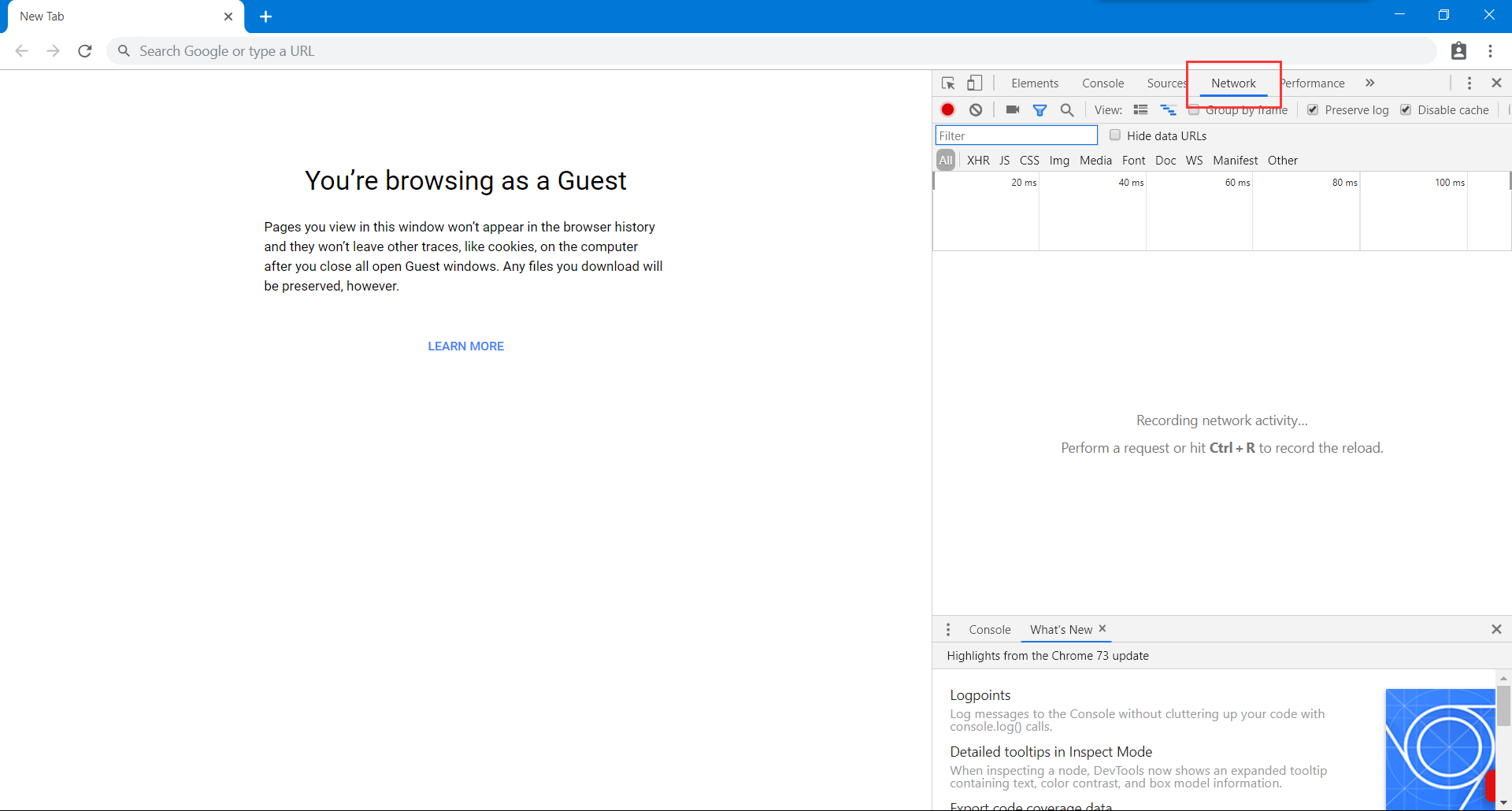
Task: Uncheck the Preserve log checkbox
Action: click(1313, 110)
